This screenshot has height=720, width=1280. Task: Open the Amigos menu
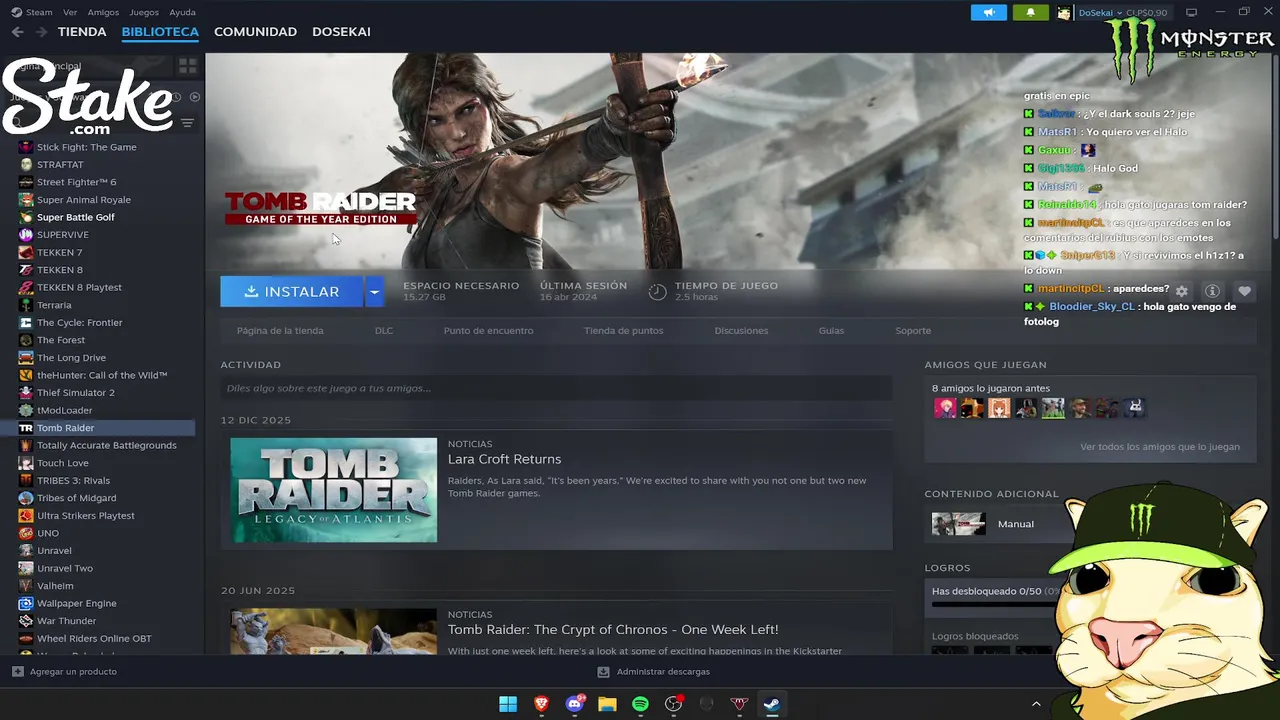[103, 12]
